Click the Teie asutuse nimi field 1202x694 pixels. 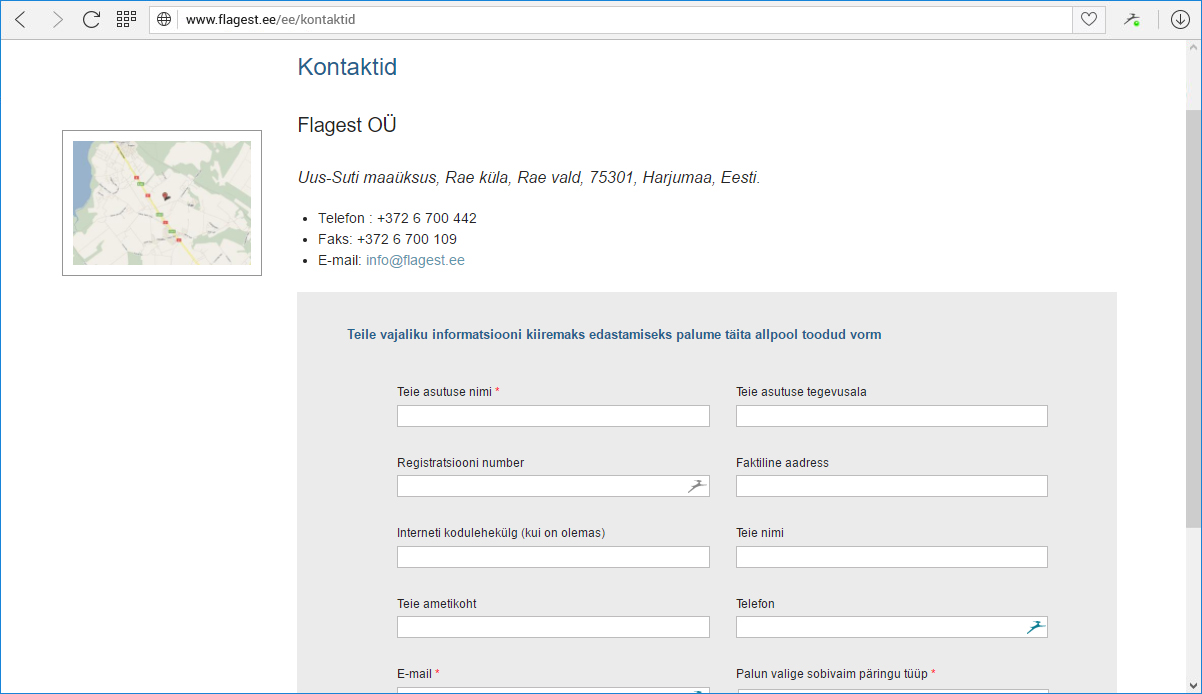553,416
